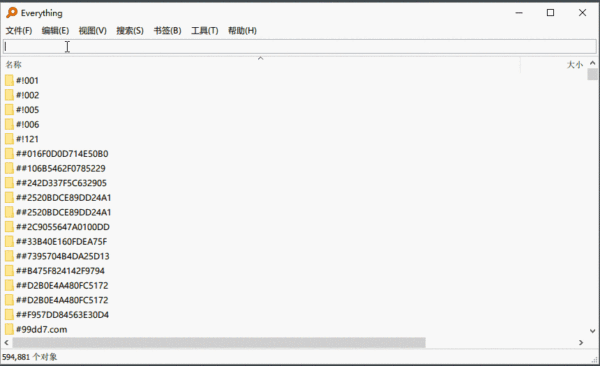Click folder icon of #!121
Viewport: 600px width, 366px height.
tap(9, 139)
